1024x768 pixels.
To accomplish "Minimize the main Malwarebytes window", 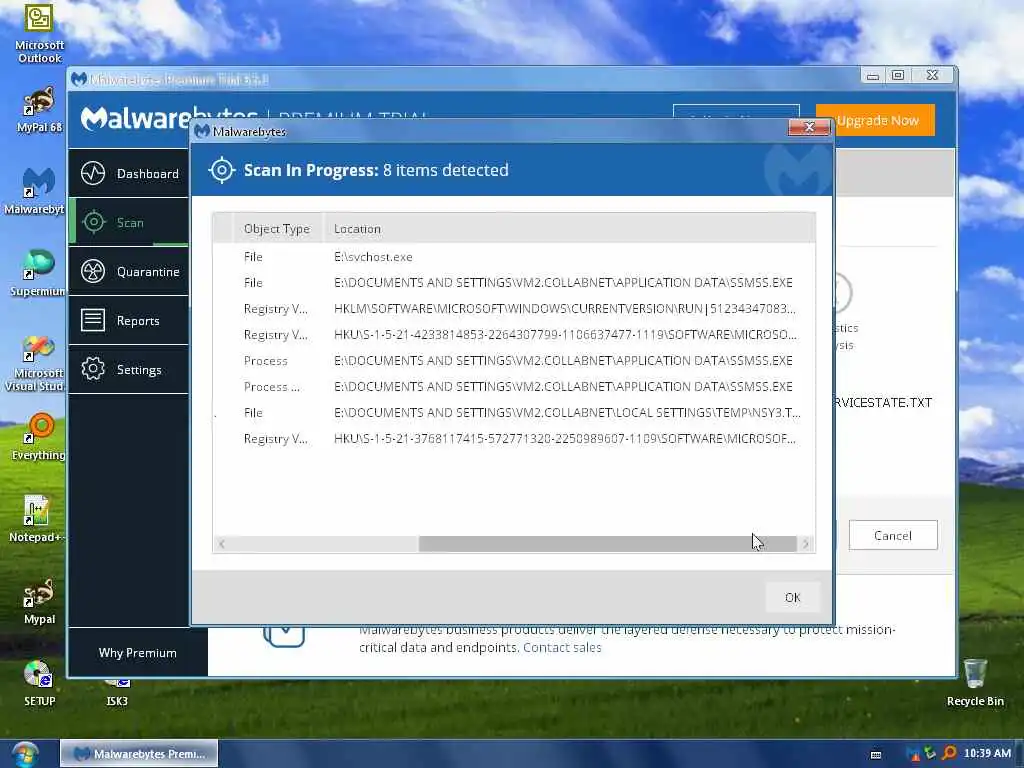I will [872, 76].
